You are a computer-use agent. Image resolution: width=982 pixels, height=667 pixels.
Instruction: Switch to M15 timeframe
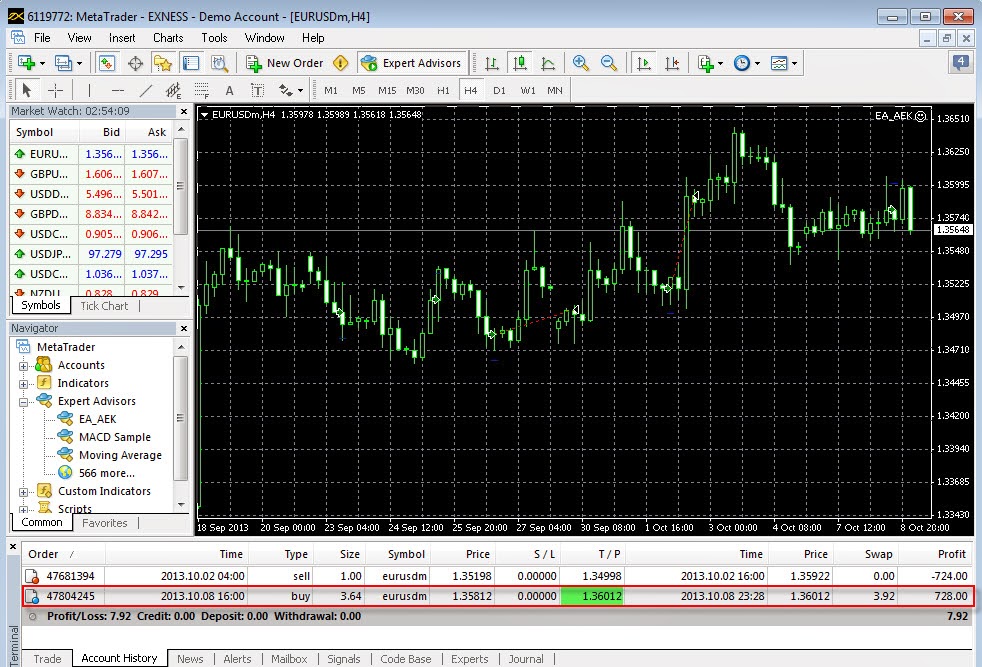[x=387, y=91]
